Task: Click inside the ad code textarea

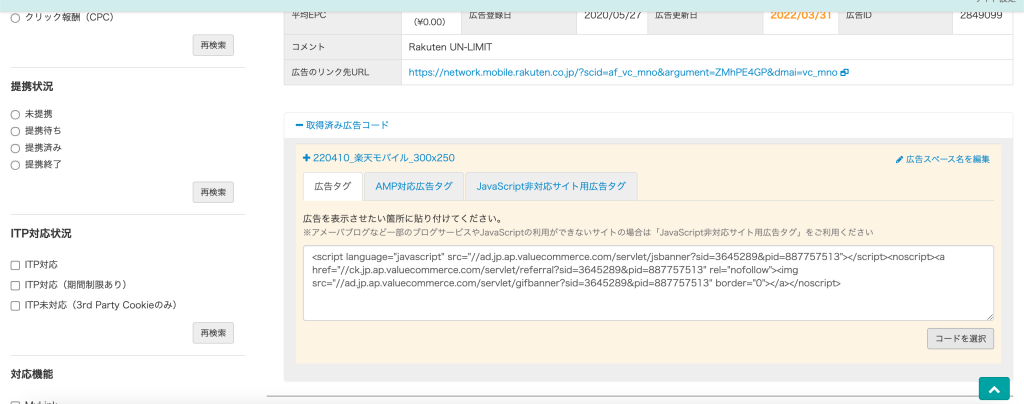Action: (x=648, y=283)
